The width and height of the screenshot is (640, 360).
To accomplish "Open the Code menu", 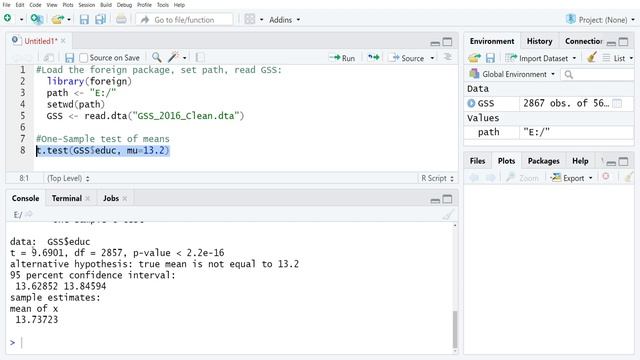I will 35,5.
